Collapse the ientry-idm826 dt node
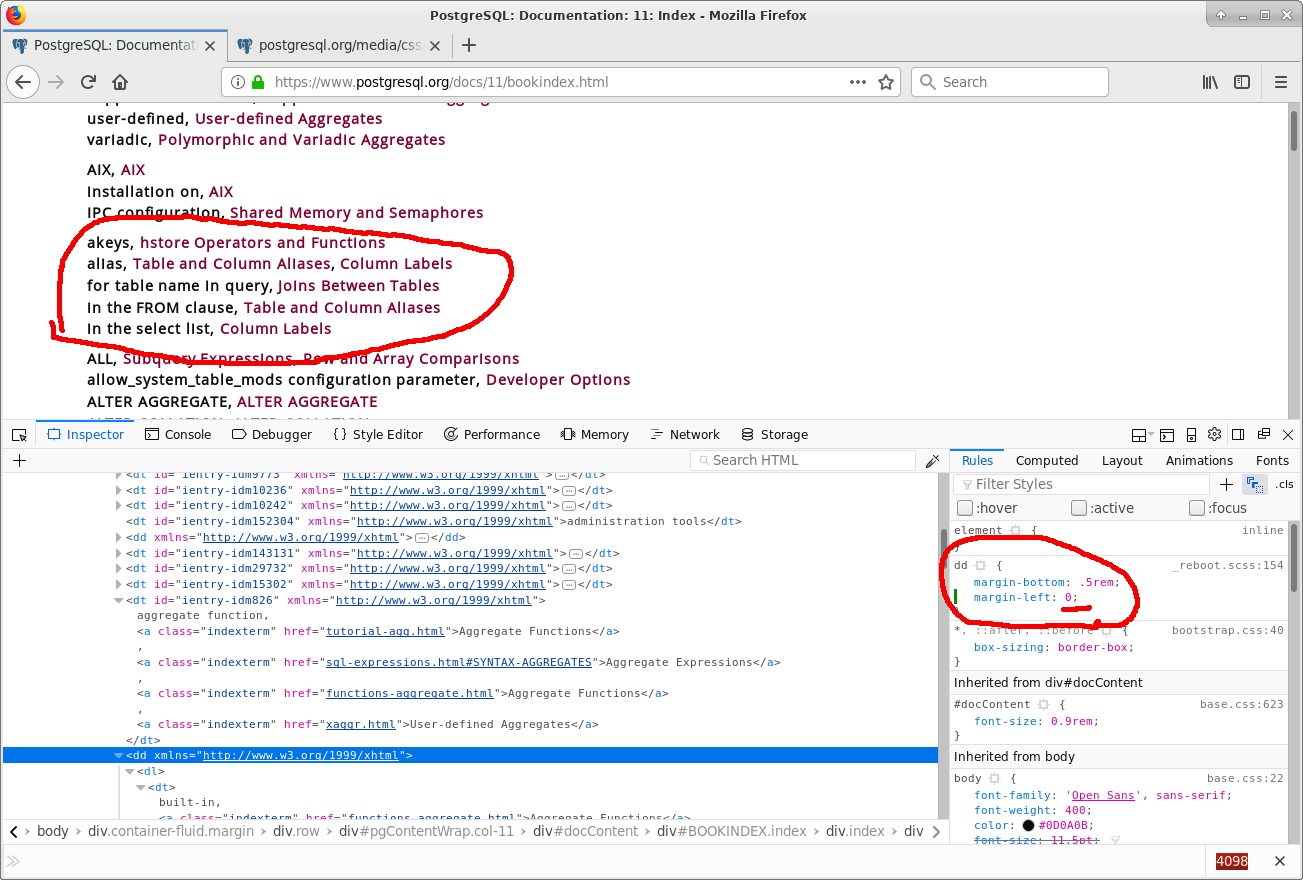The height and width of the screenshot is (880, 1303). tap(119, 601)
